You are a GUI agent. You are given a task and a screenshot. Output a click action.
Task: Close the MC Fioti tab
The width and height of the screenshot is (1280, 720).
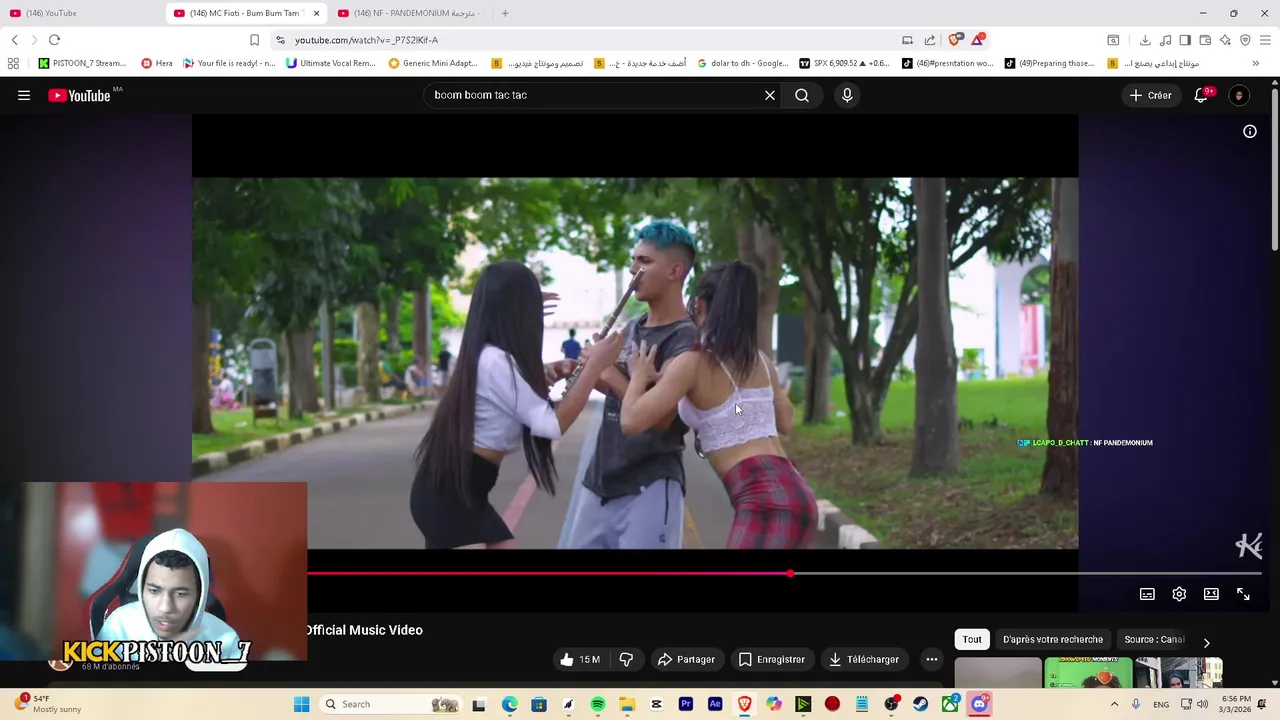[x=316, y=13]
